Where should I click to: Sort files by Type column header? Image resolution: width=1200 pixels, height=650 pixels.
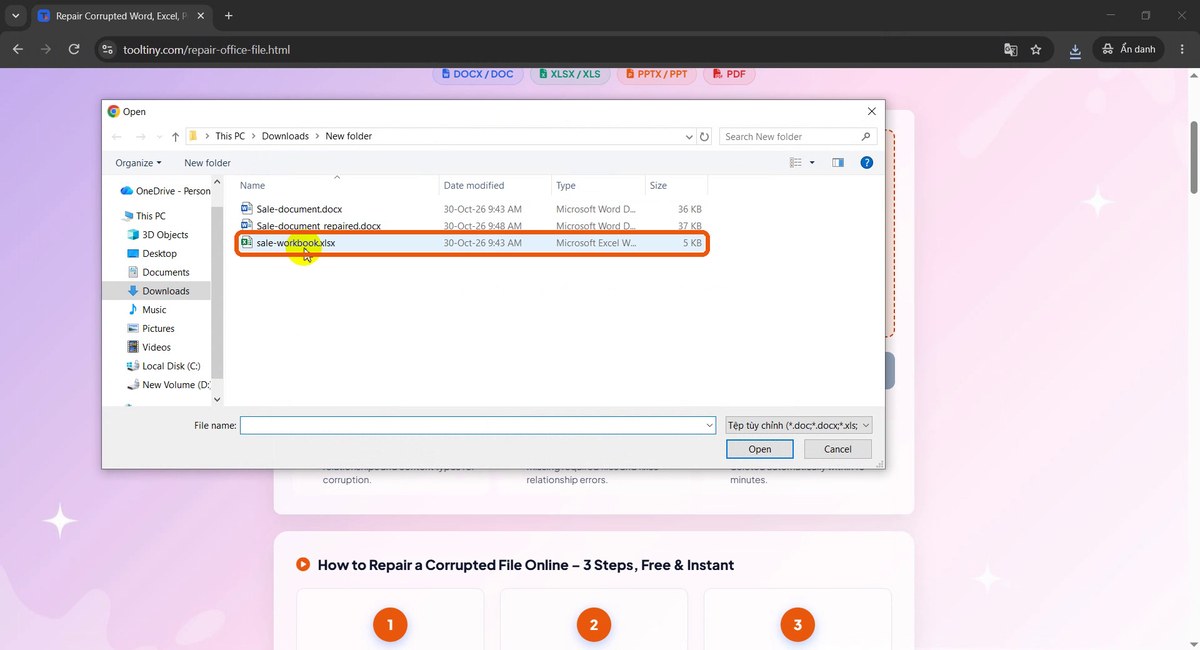point(598,186)
